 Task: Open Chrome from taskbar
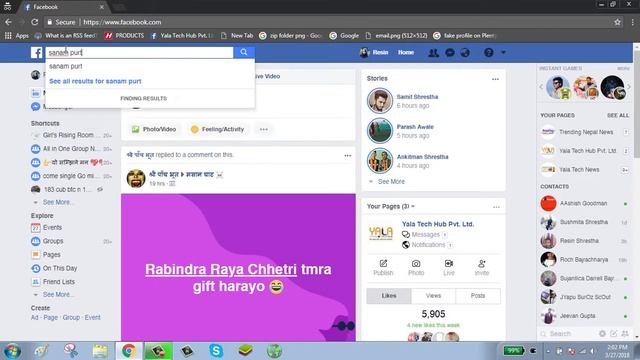coord(129,351)
